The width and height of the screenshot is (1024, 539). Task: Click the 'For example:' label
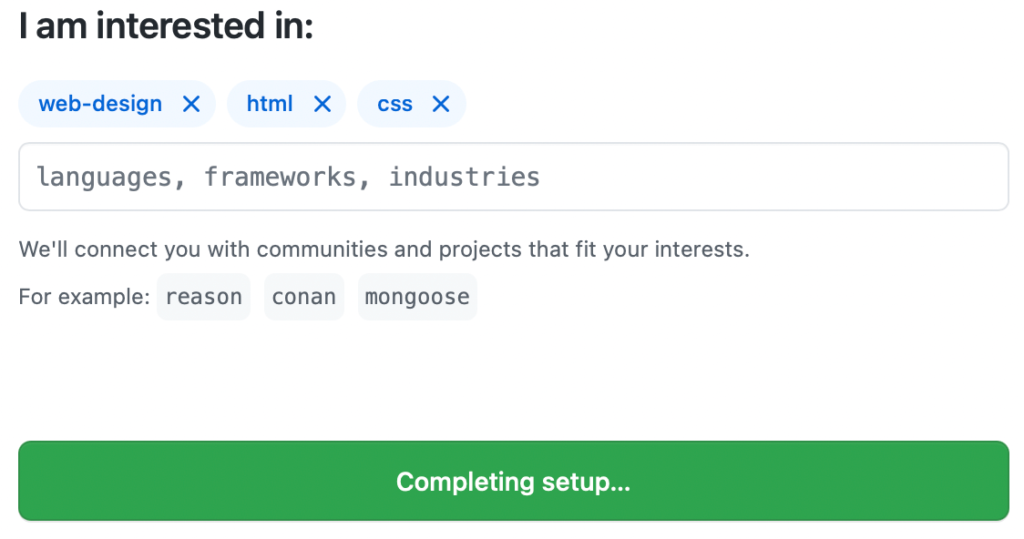coord(84,297)
